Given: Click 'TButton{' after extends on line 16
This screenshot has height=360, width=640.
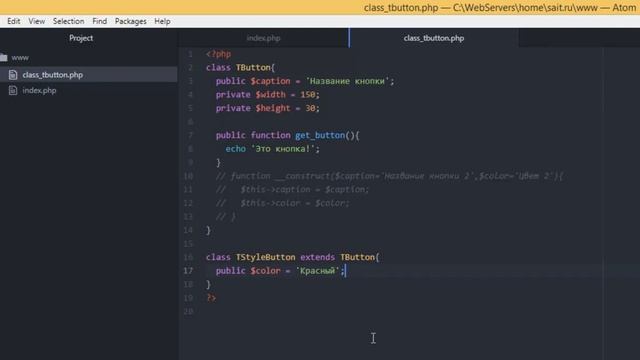Looking at the screenshot, I should [x=360, y=257].
